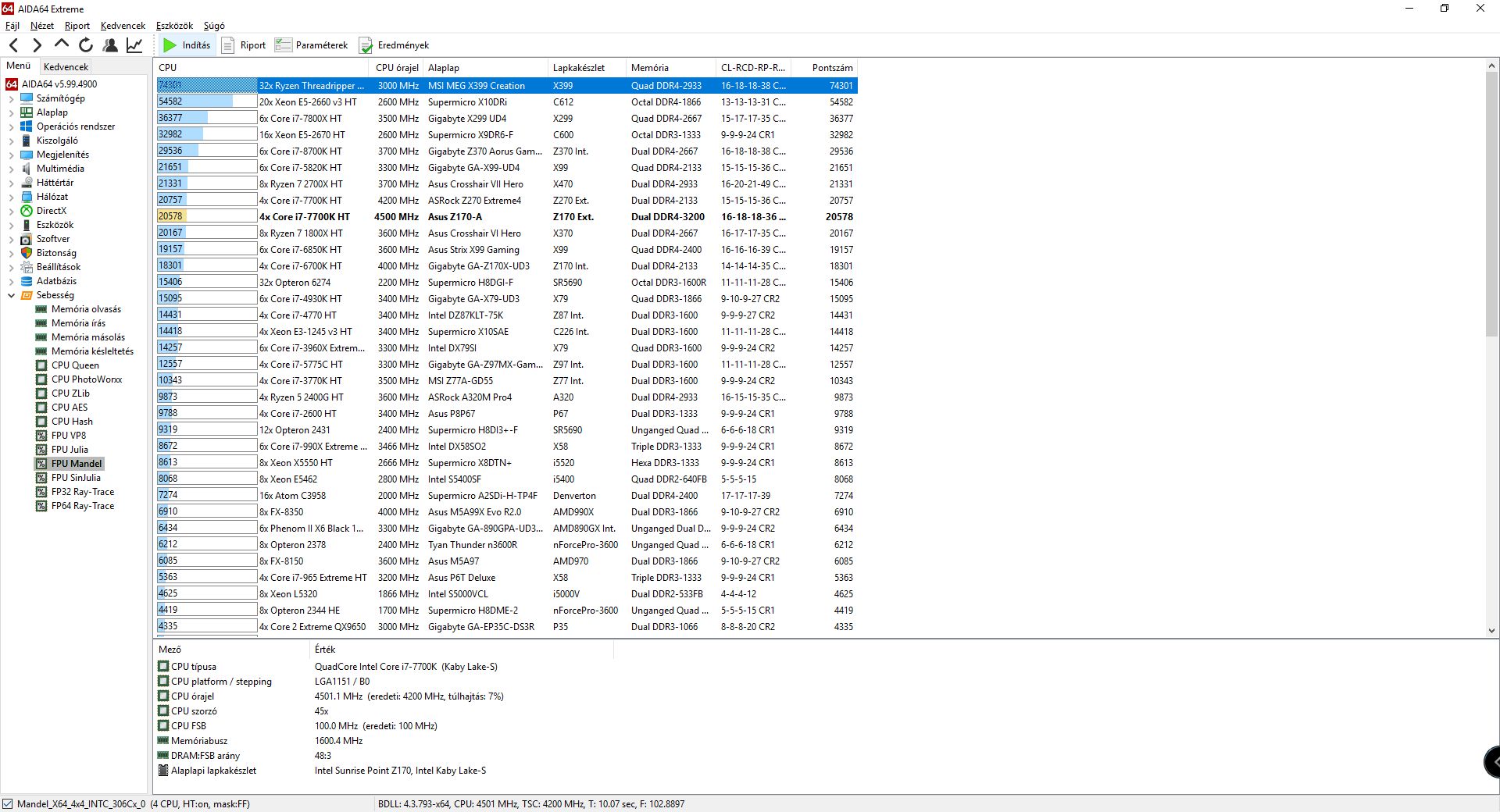Open the CPU PhotoWorxx benchmark icon
Viewport: 1500px width, 812px height.
[x=41, y=379]
